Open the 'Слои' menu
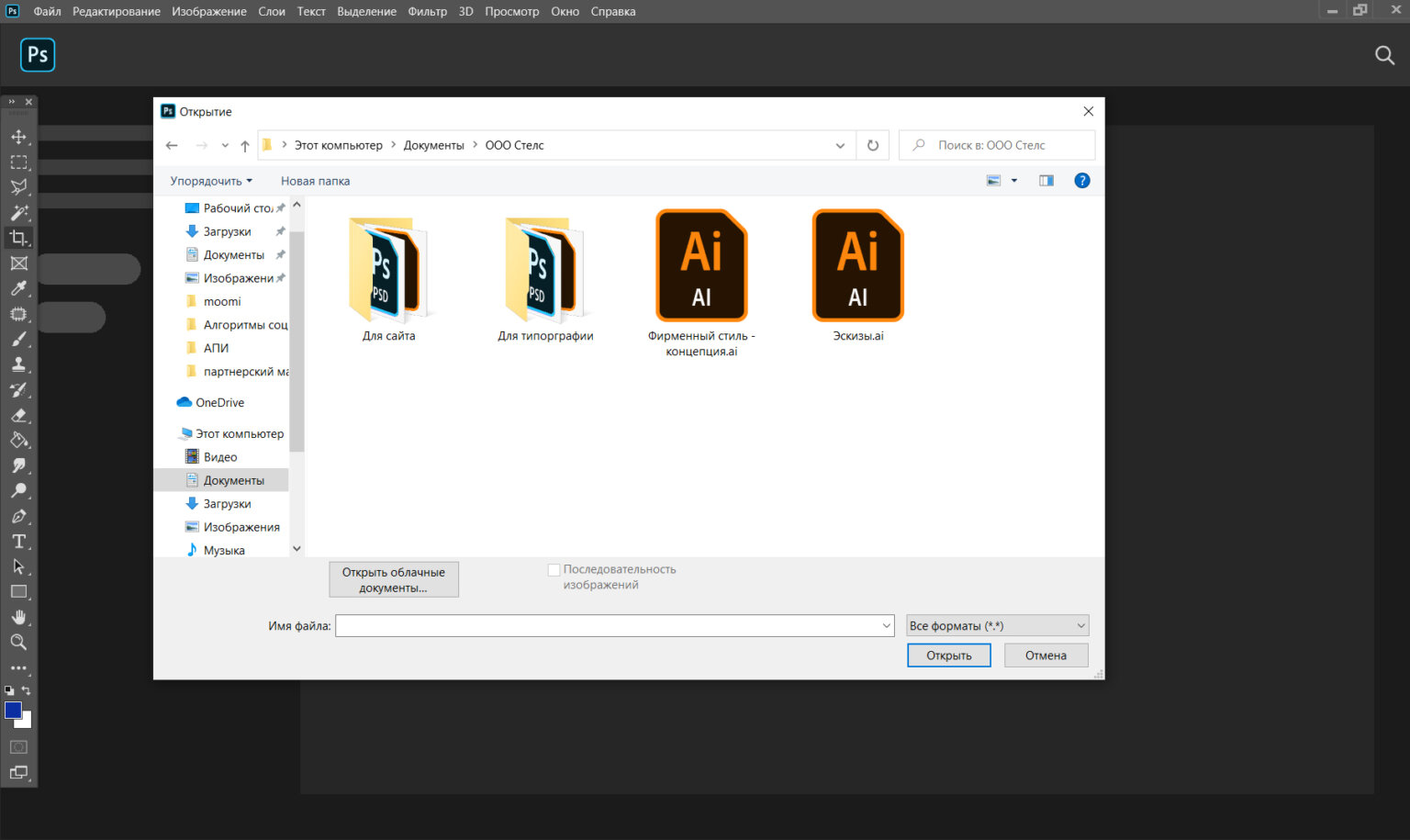1410x840 pixels. (x=272, y=12)
